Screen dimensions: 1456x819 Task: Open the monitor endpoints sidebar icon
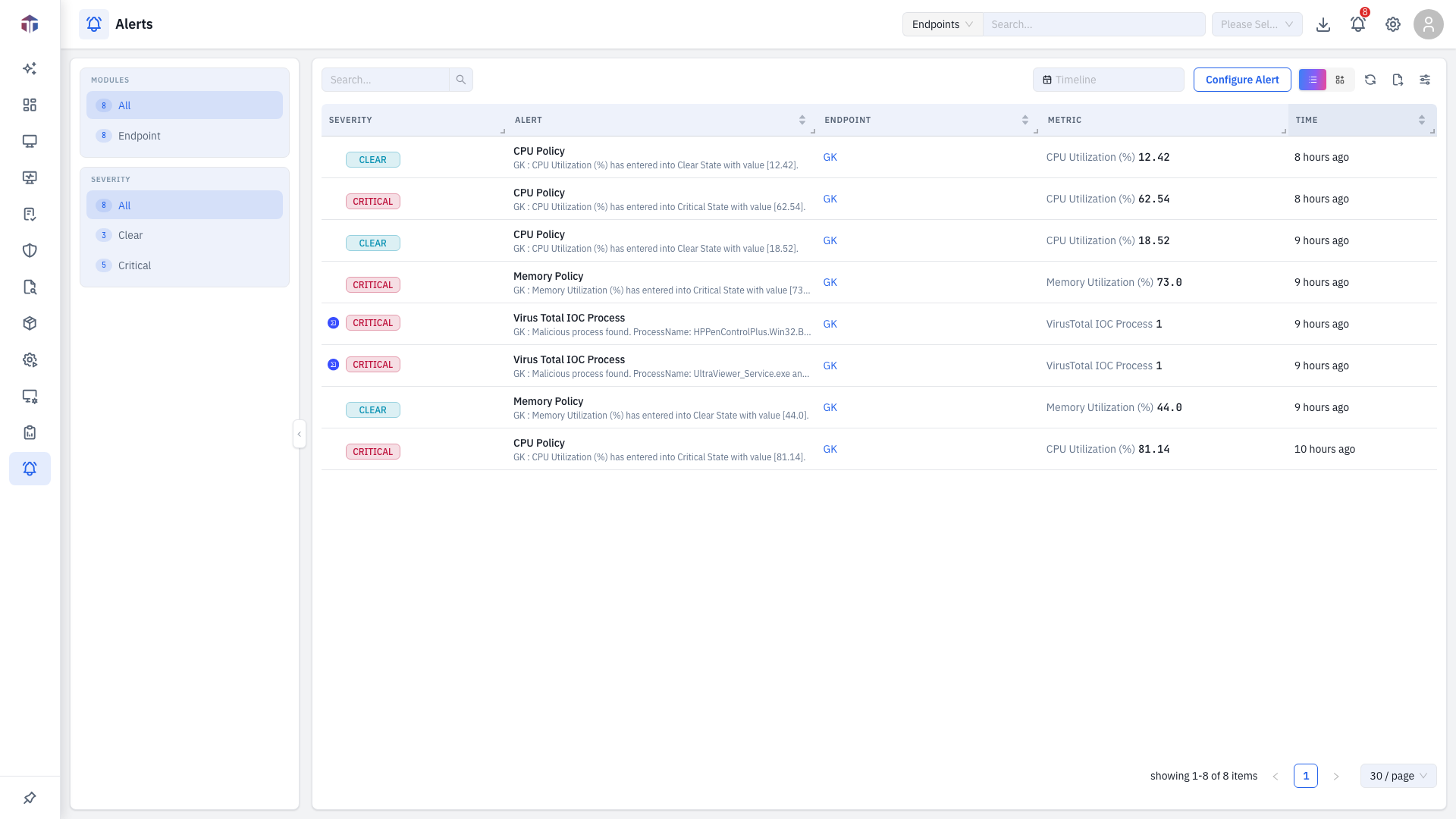30,141
